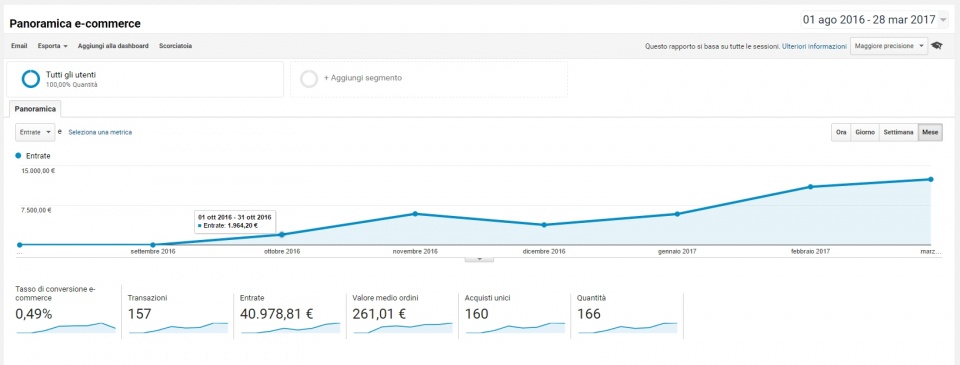Click the novembre 2016 data point on chart
The image size is (960, 365).
(x=415, y=214)
